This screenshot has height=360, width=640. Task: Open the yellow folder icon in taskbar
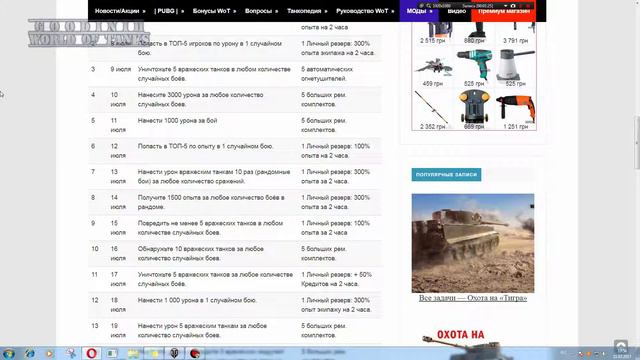pos(133,353)
